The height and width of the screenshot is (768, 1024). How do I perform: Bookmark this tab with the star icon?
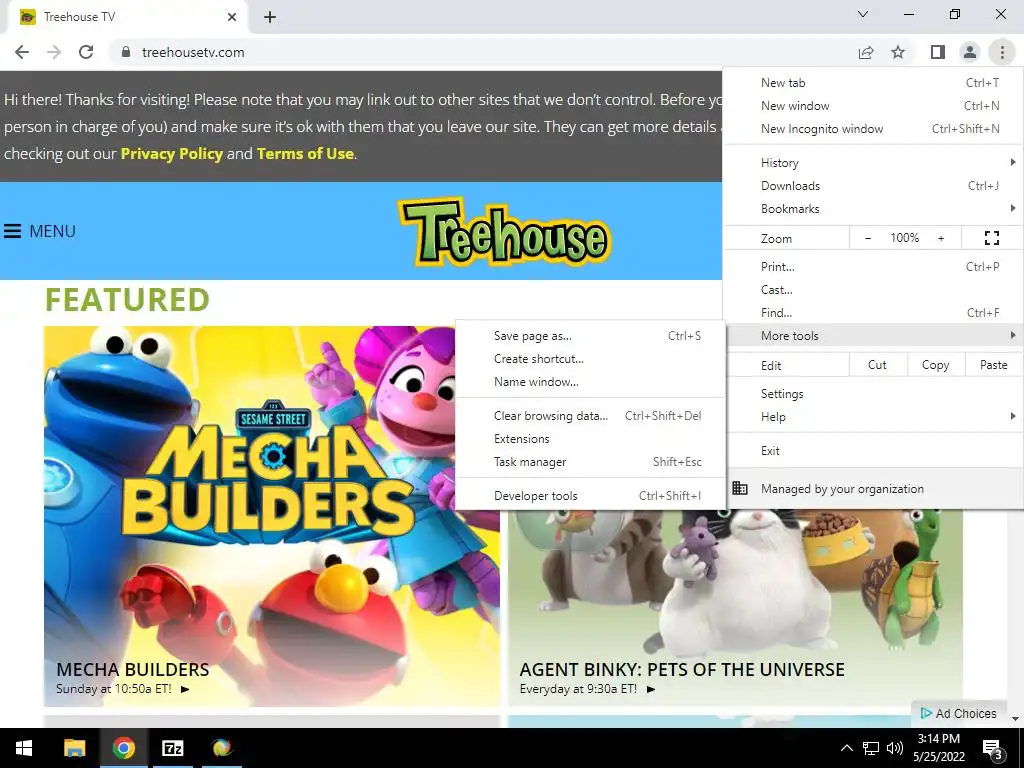(898, 52)
